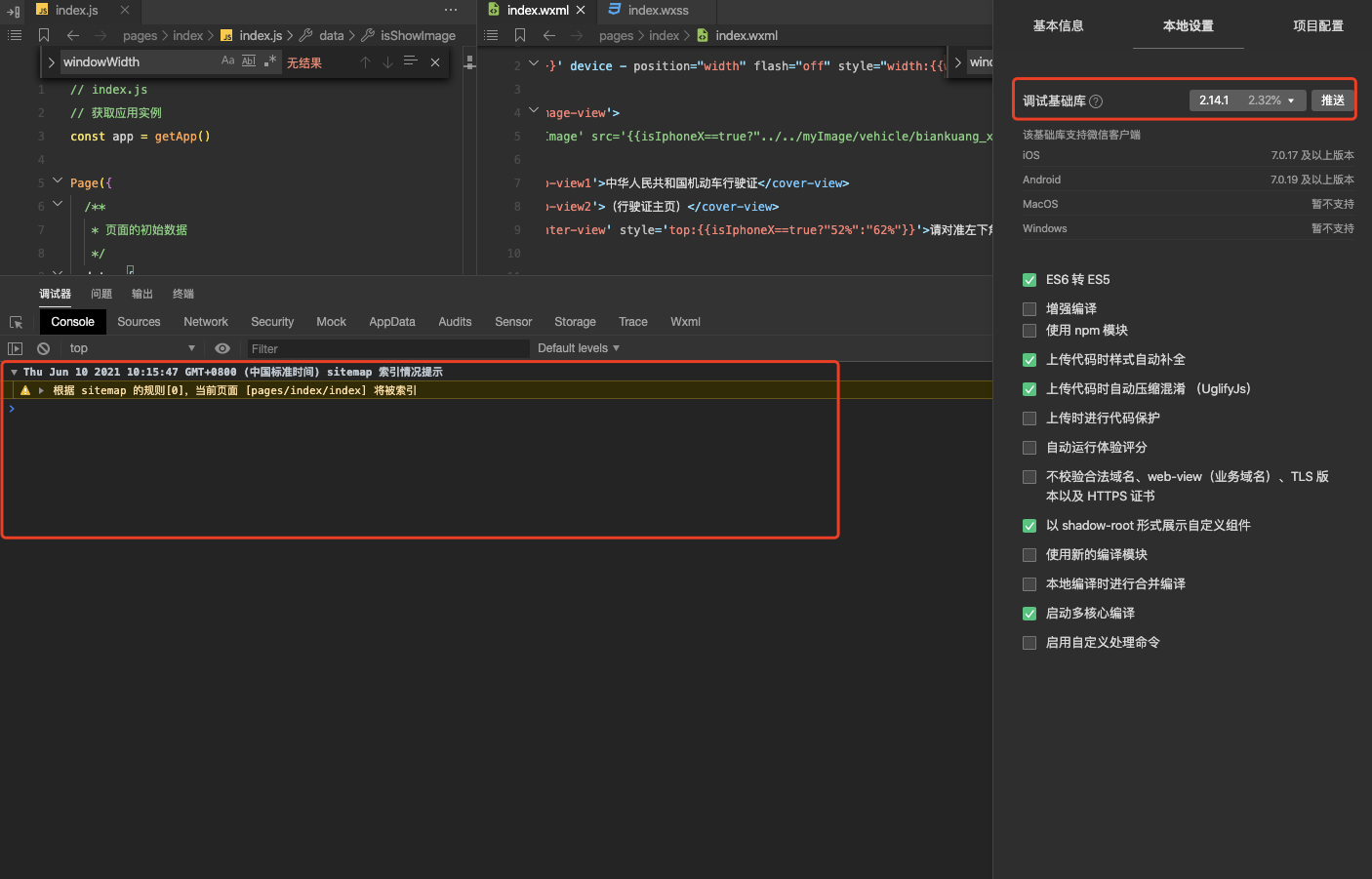Switch to the 项目配置 tab

click(1318, 25)
